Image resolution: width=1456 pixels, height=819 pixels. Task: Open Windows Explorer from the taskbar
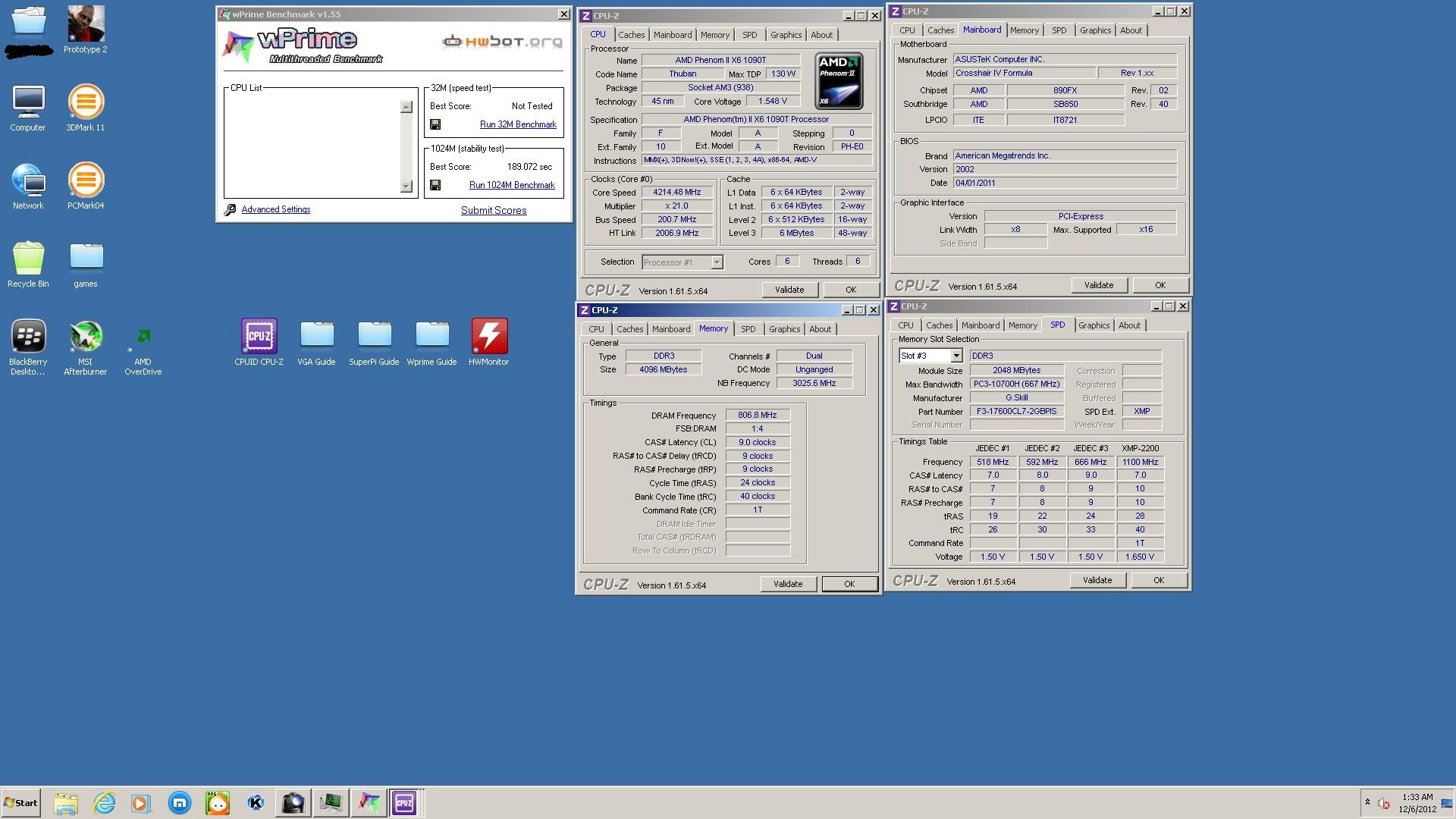(66, 803)
